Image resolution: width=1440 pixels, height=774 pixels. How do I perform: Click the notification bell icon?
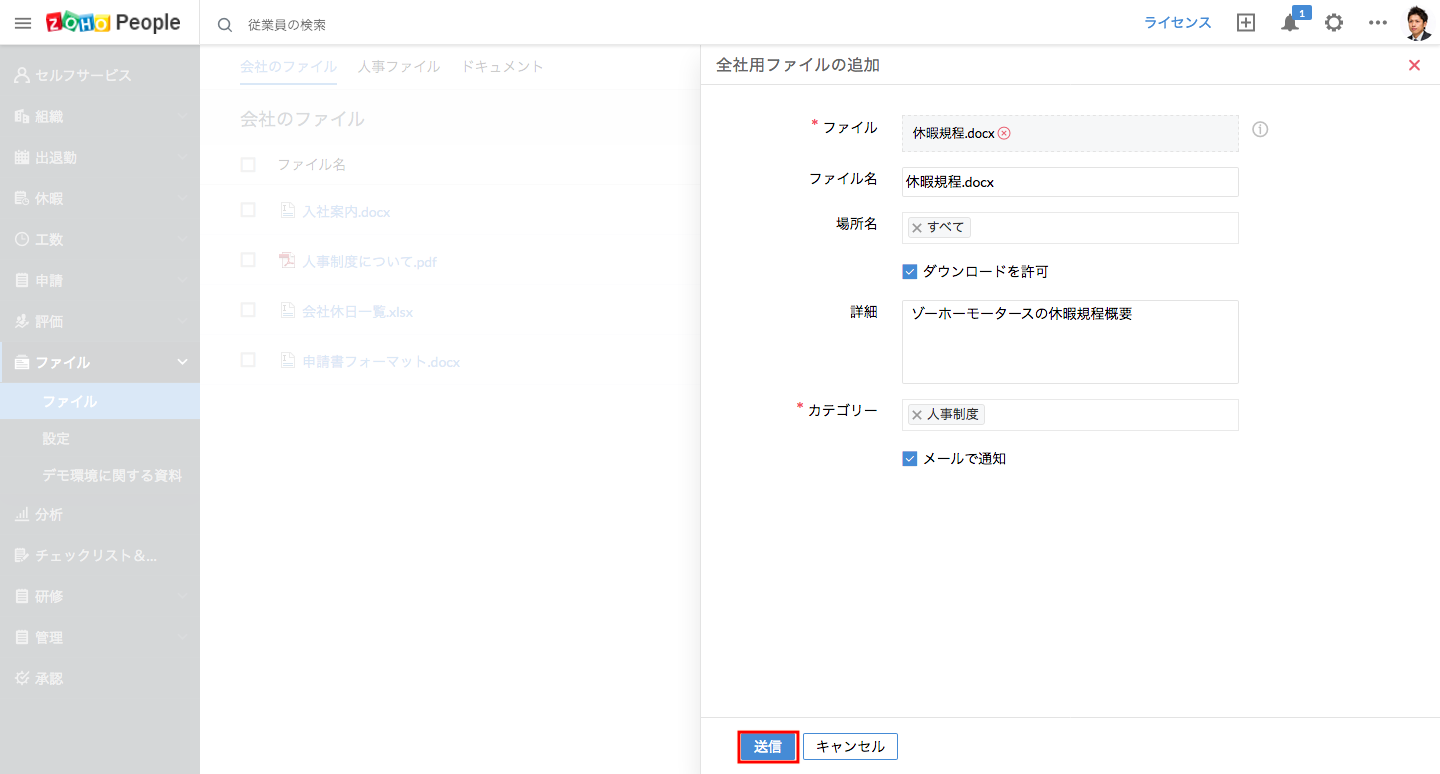tap(1290, 23)
